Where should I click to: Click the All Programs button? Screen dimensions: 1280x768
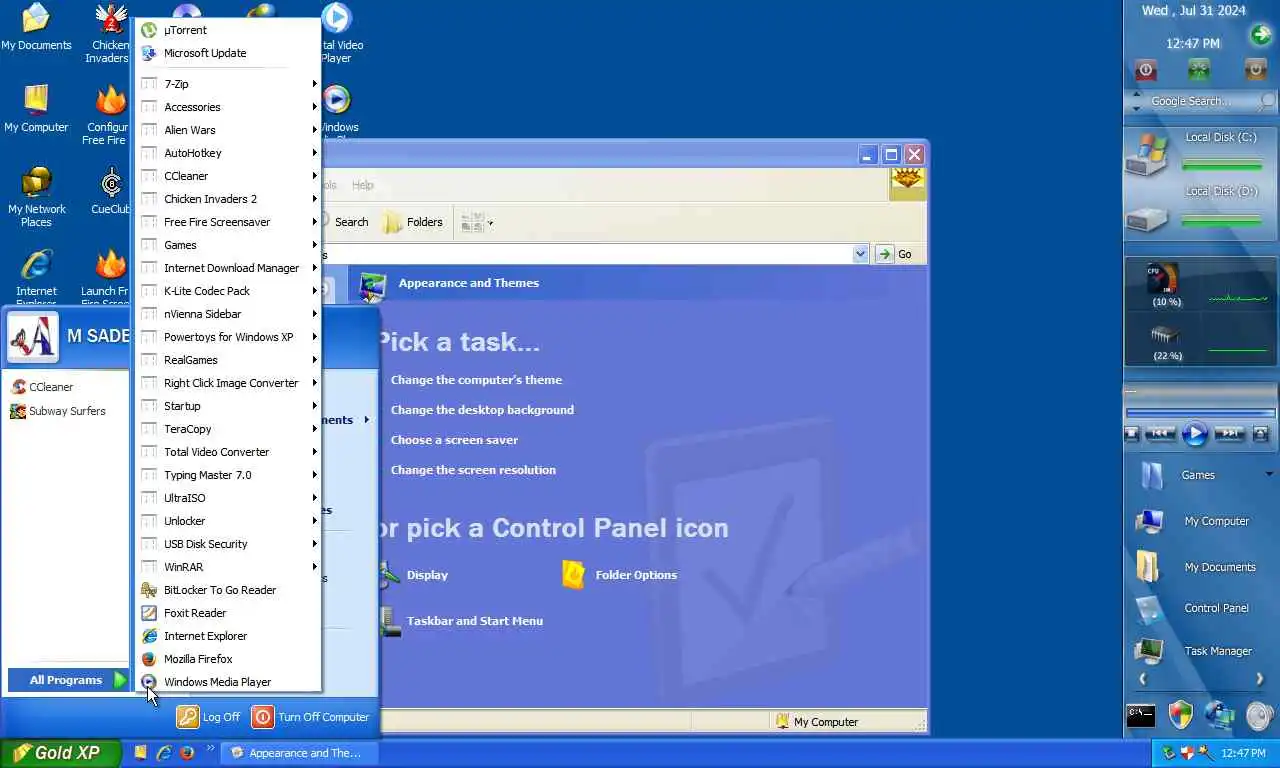[69, 680]
